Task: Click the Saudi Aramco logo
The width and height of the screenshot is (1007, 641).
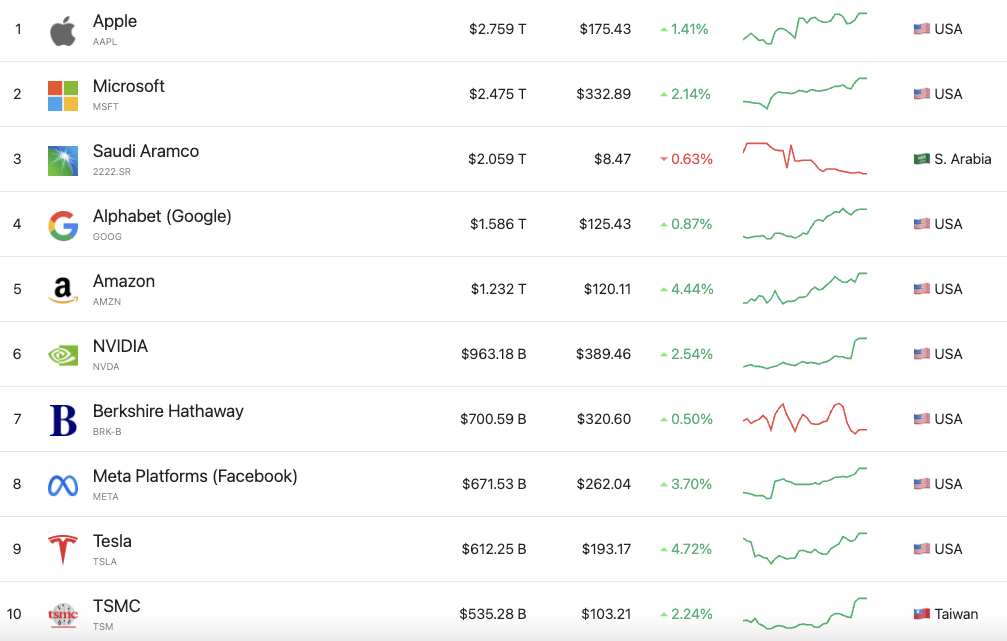Action: coord(63,161)
